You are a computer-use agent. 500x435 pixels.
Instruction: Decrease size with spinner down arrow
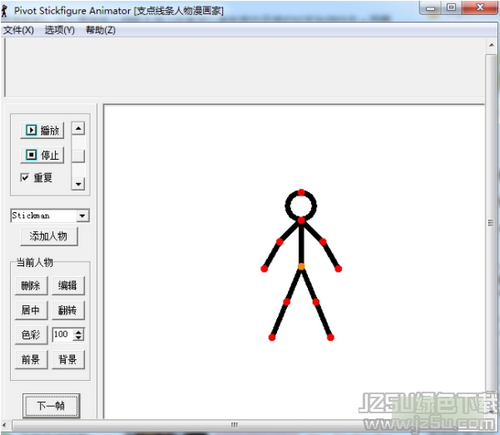pyautogui.click(x=79, y=338)
